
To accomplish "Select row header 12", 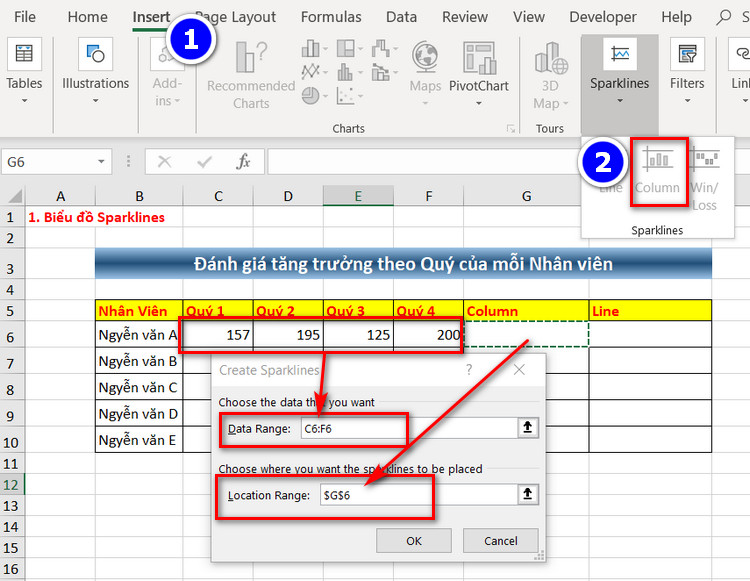I will (11, 484).
